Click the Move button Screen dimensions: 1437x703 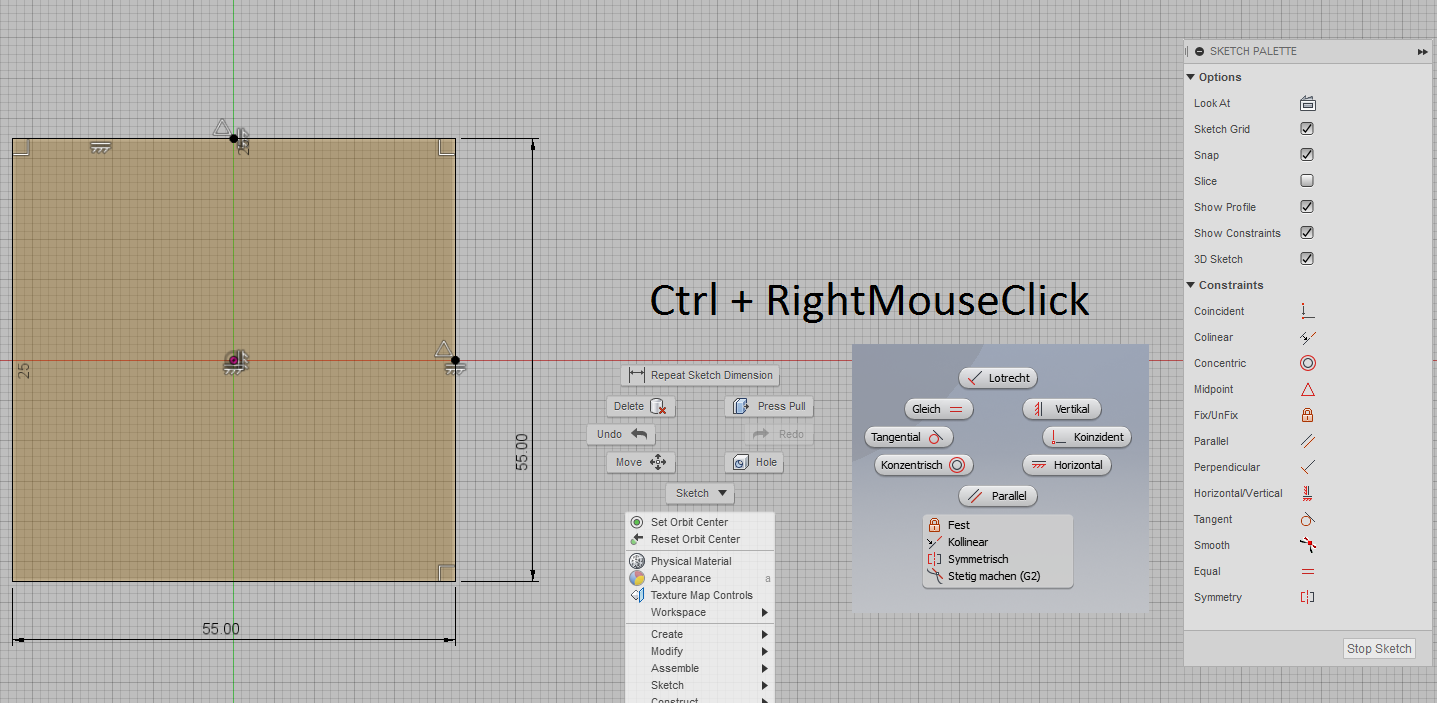(x=641, y=462)
